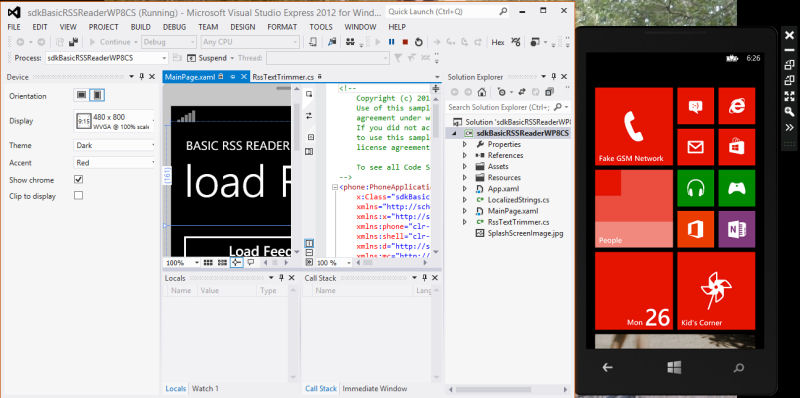Toggle snapping to gridlines
Image resolution: width=800 pixels, height=398 pixels.
pos(222,262)
